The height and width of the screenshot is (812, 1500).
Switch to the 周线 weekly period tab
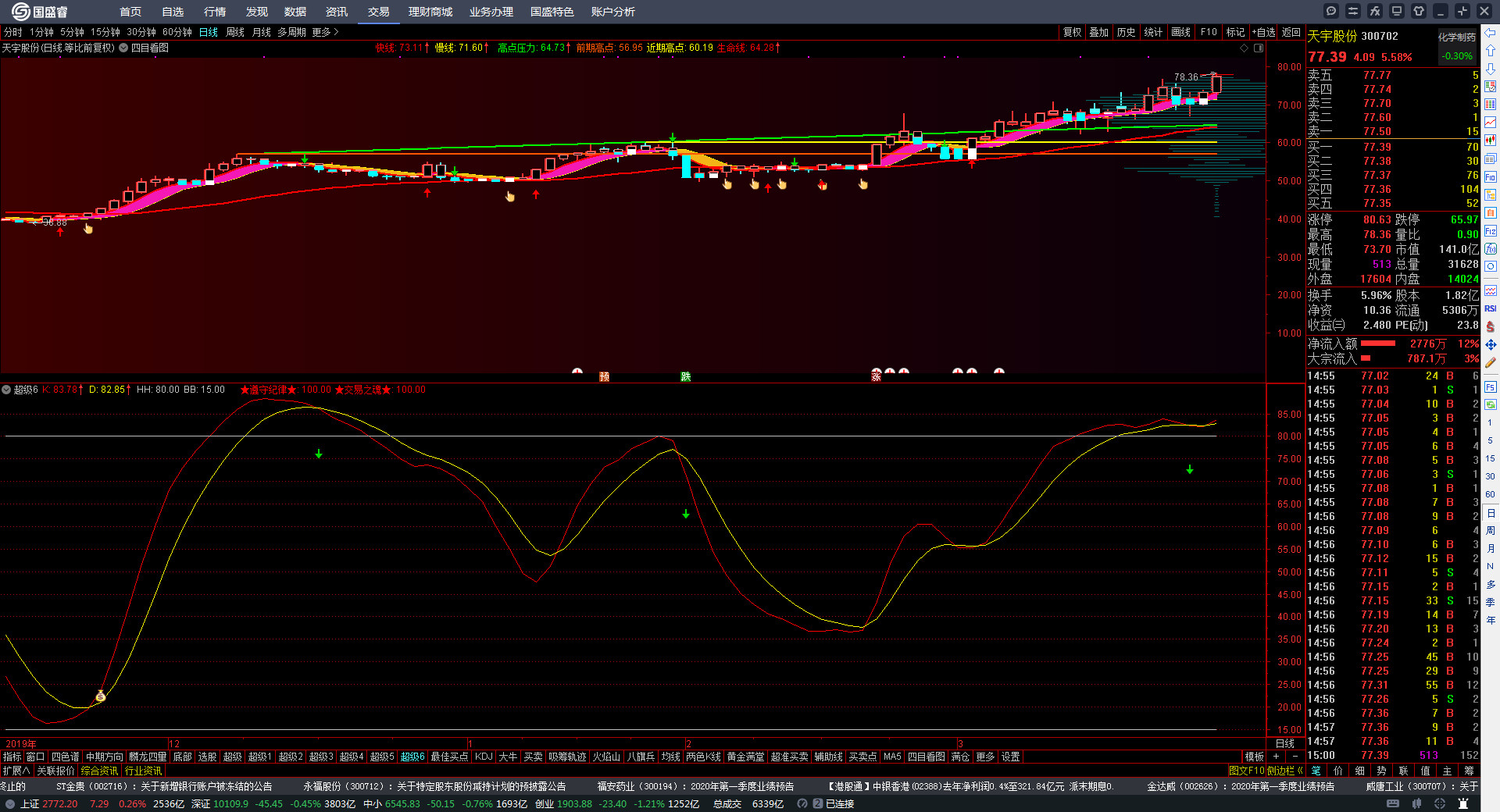235,32
